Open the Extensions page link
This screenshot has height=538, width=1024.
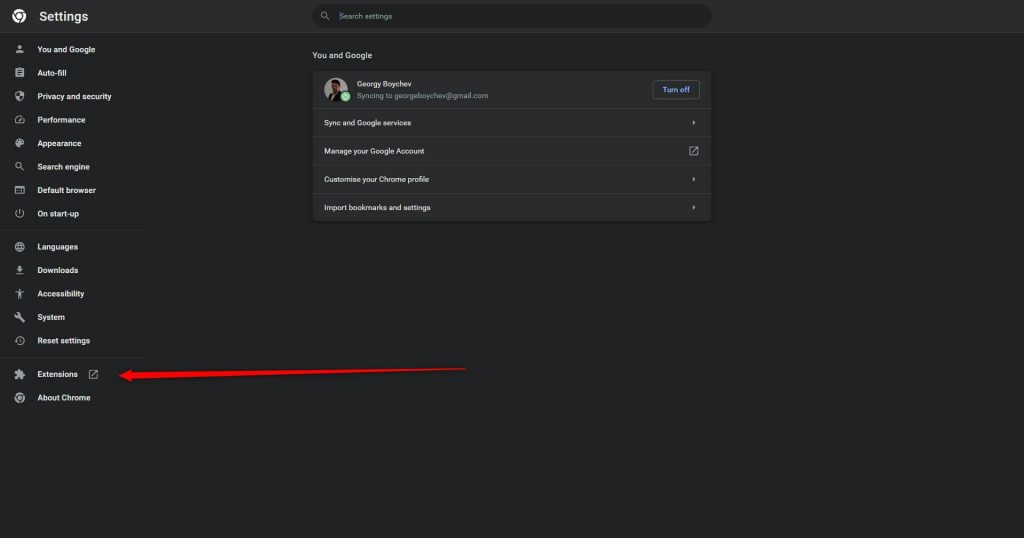click(57, 374)
